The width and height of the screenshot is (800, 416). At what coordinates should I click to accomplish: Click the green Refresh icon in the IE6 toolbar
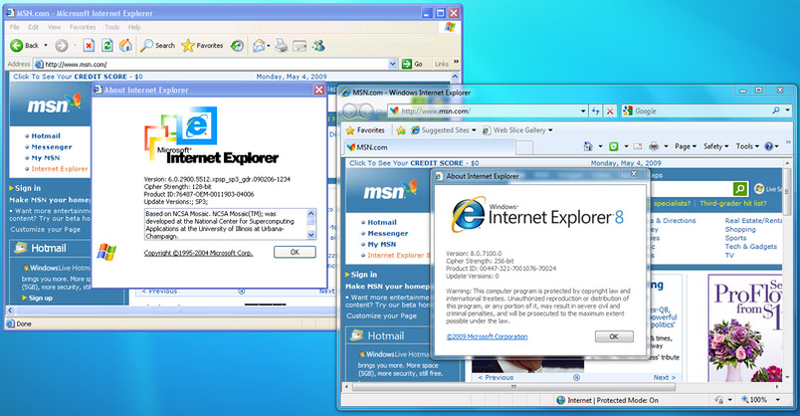pyautogui.click(x=107, y=45)
